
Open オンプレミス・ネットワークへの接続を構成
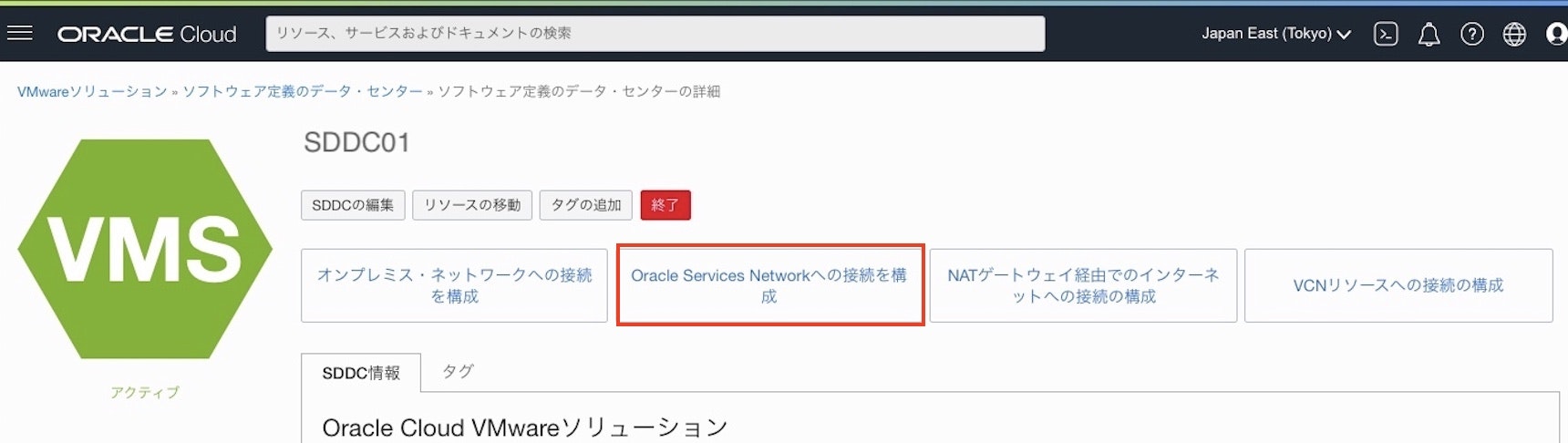[x=454, y=285]
